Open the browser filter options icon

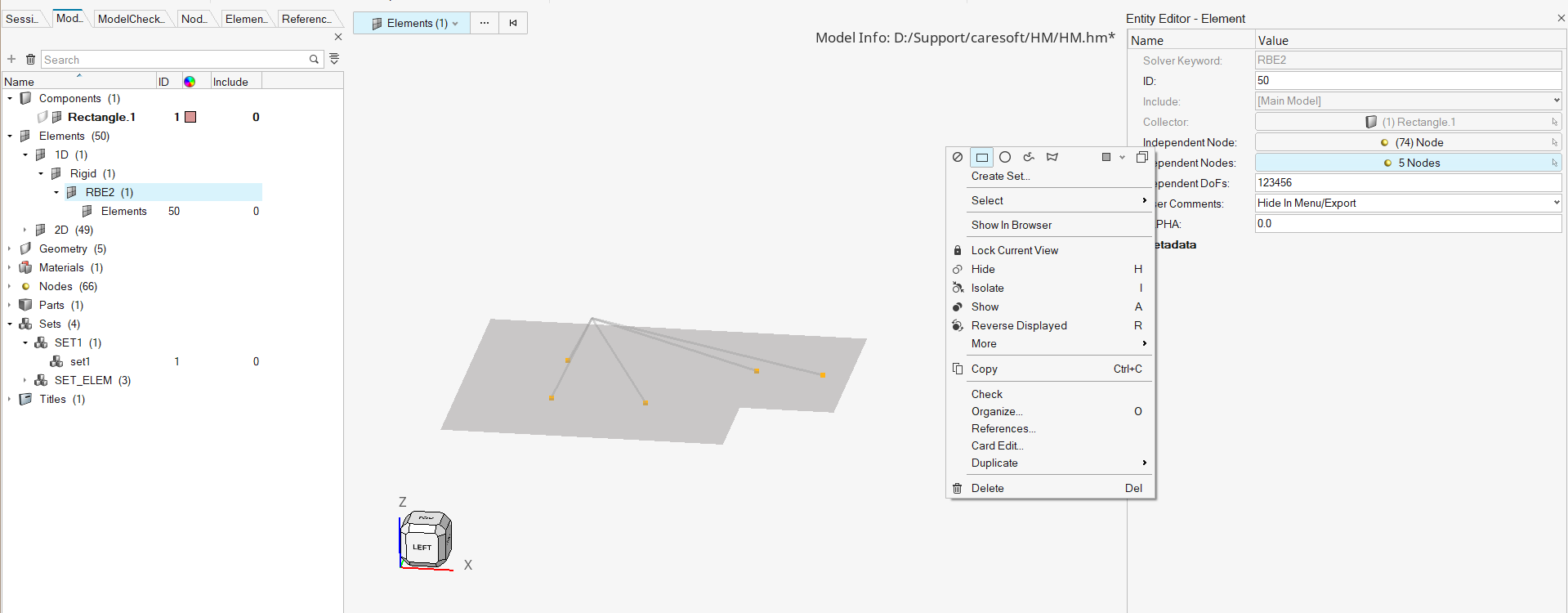click(x=334, y=59)
